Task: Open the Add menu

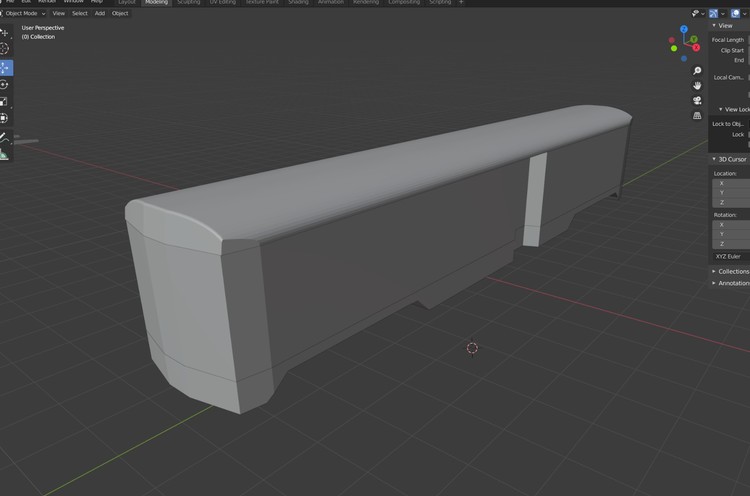Action: [99, 13]
